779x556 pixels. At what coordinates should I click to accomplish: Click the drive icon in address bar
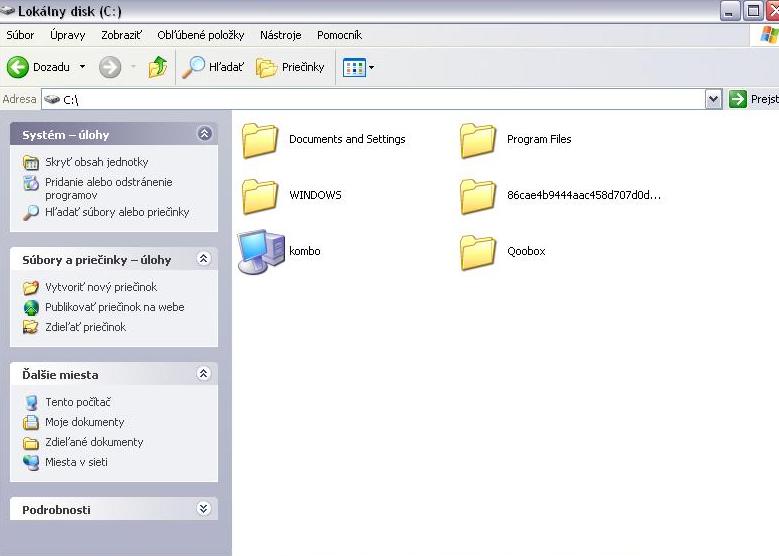(x=52, y=99)
